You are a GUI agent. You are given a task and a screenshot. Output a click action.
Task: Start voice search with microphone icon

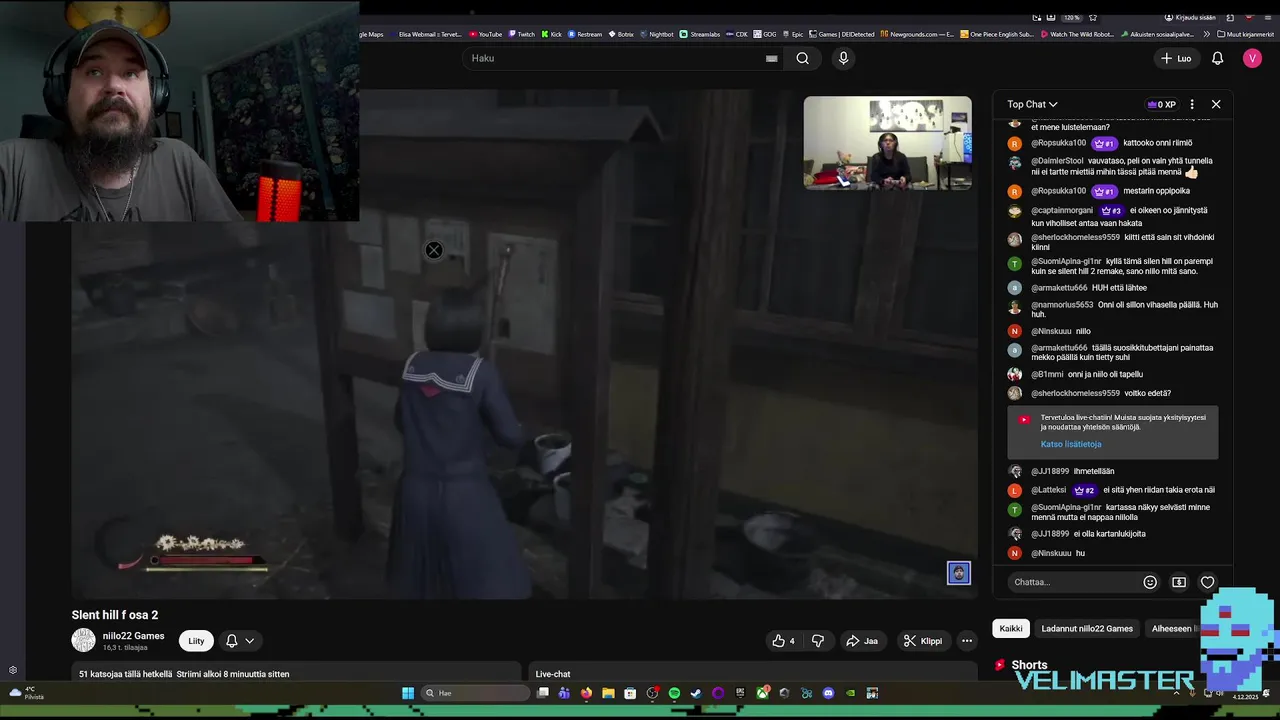pyautogui.click(x=843, y=58)
